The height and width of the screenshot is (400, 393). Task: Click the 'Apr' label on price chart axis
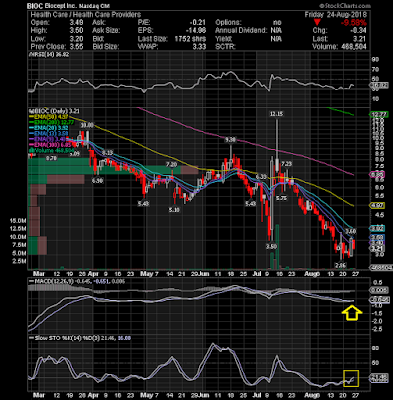(x=93, y=274)
